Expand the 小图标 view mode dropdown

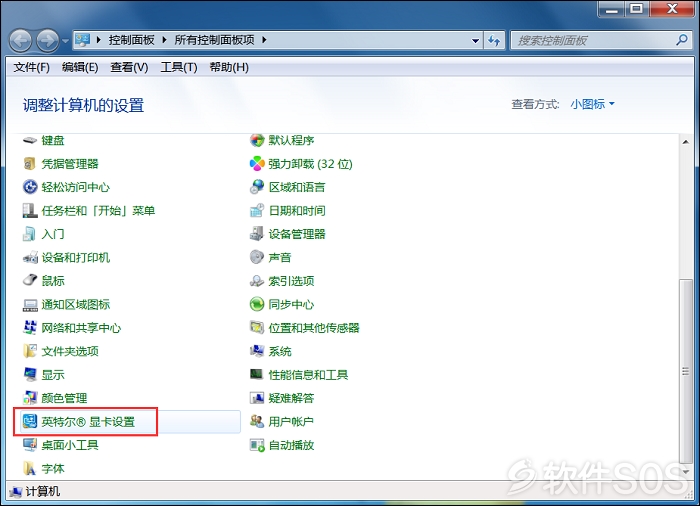pyautogui.click(x=592, y=104)
